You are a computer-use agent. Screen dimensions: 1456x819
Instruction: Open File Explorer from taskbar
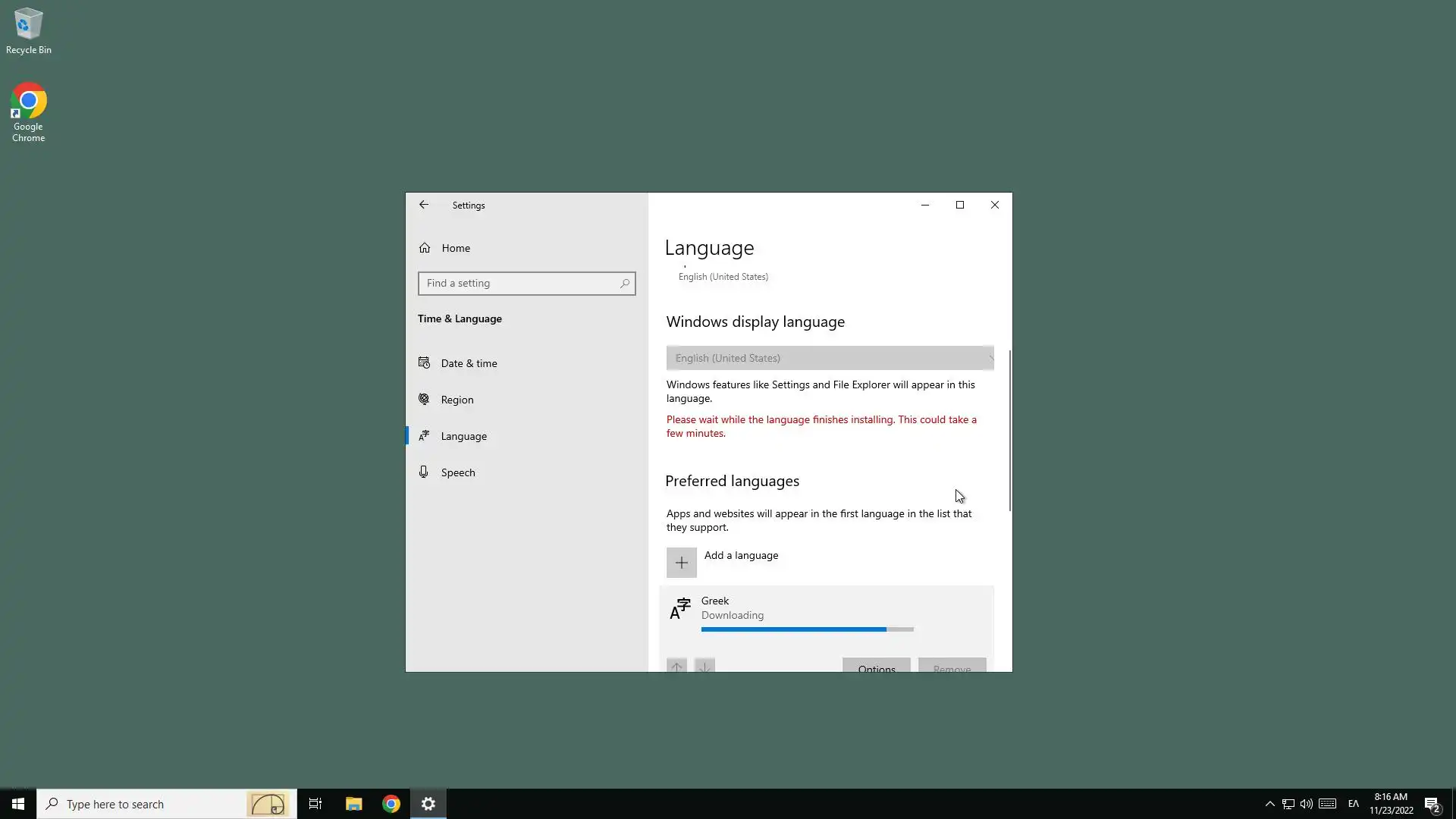tap(353, 804)
